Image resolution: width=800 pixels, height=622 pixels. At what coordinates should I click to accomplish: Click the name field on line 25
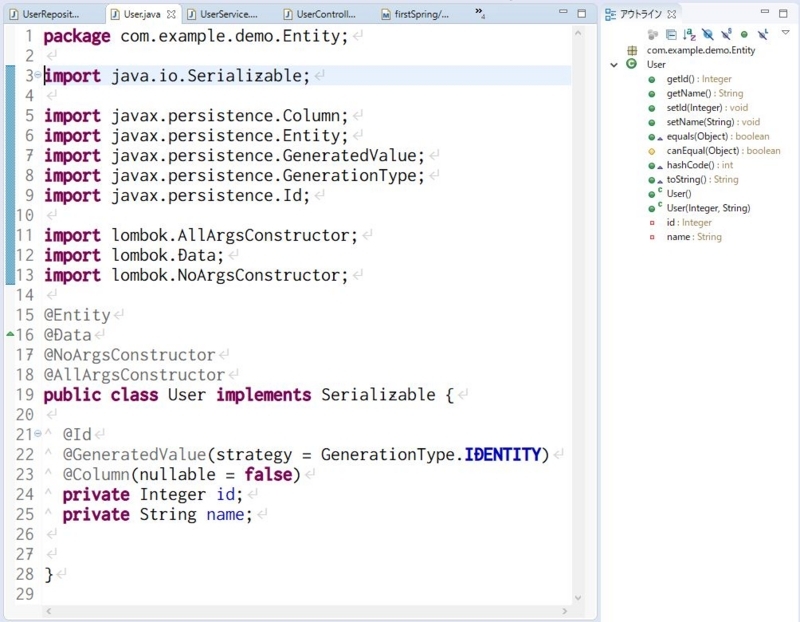[225, 514]
